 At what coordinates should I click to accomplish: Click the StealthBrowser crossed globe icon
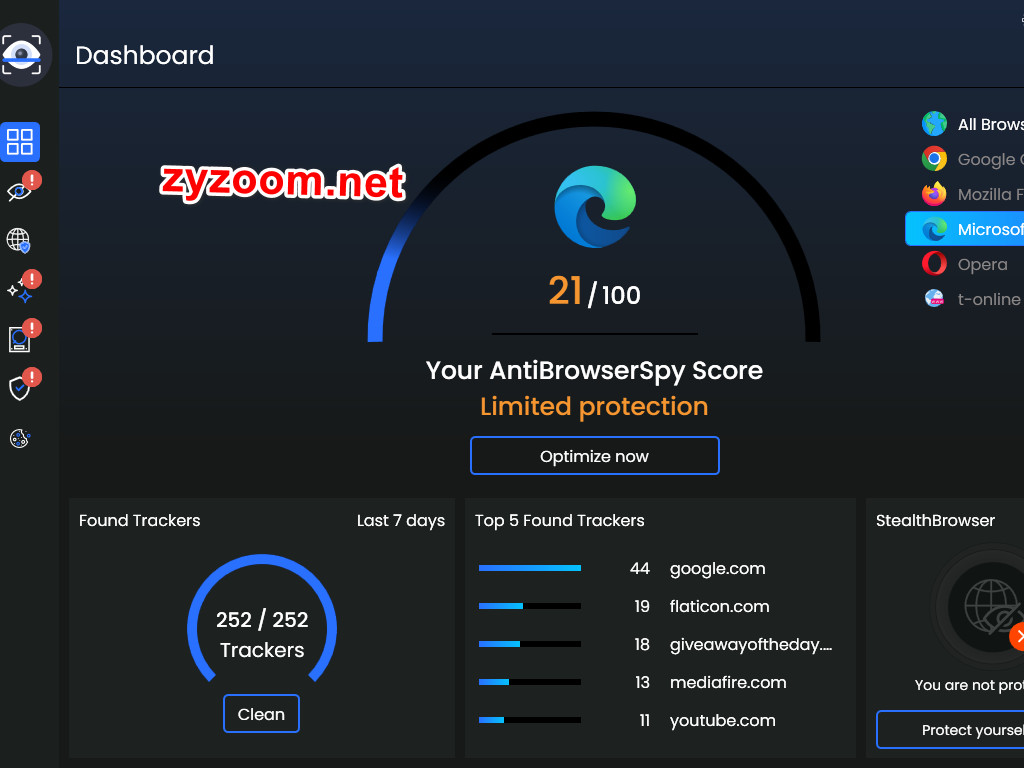click(991, 607)
